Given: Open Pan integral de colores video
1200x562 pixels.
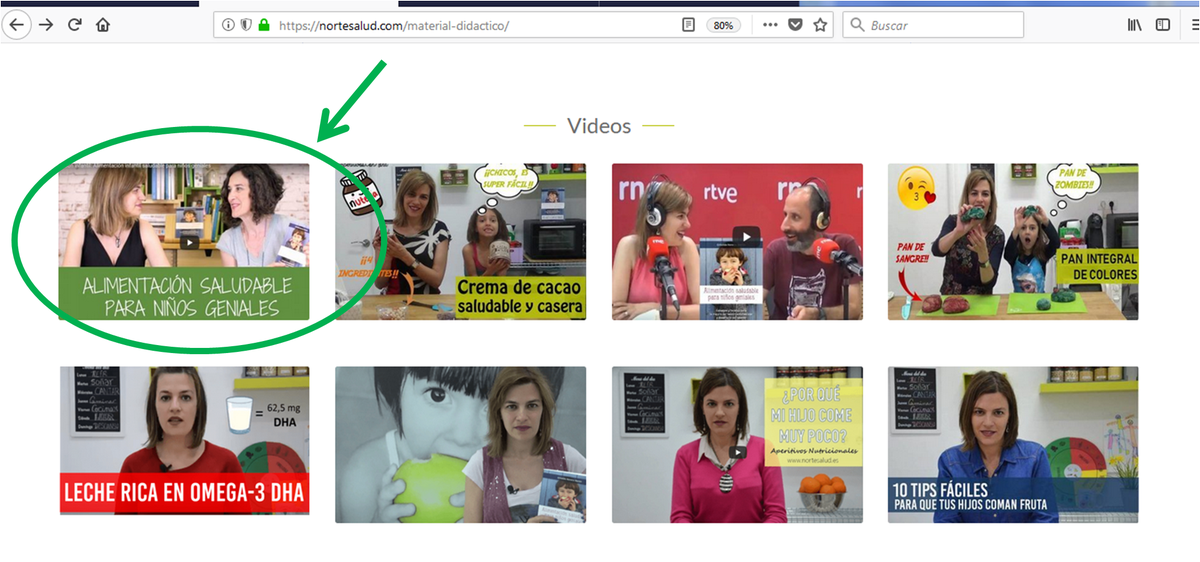Looking at the screenshot, I should 1013,242.
